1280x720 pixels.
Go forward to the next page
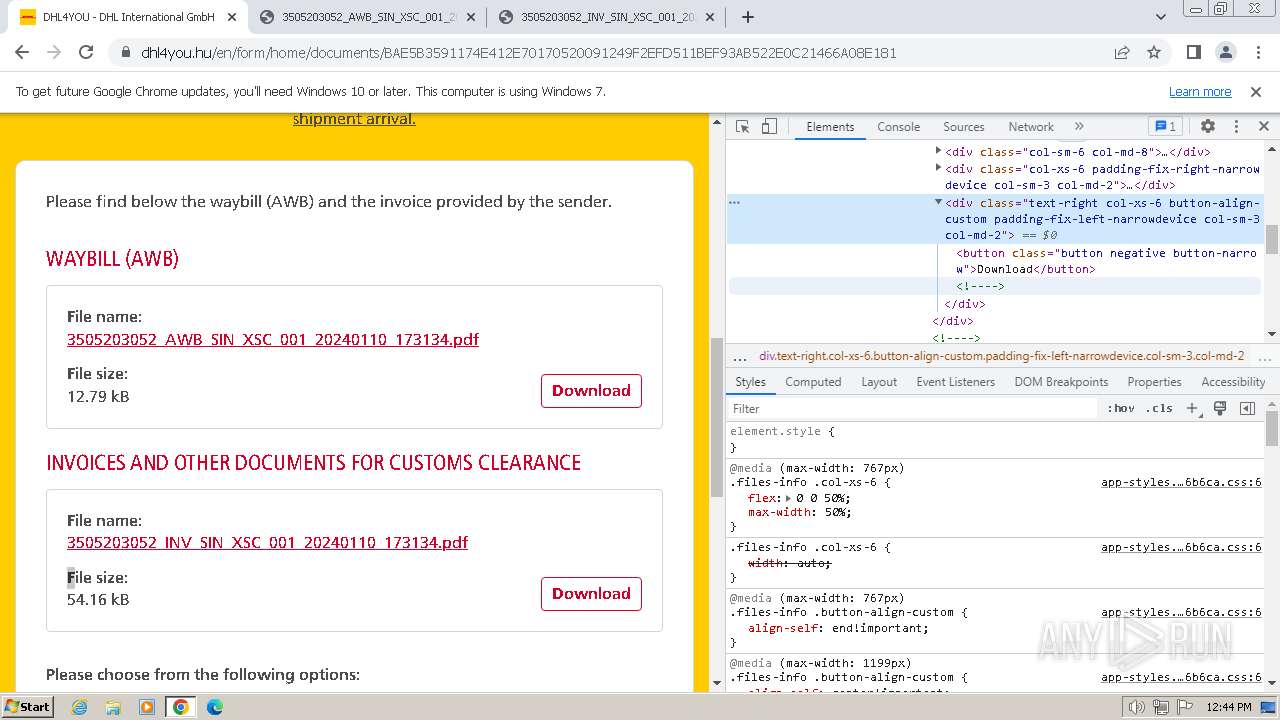tap(55, 53)
